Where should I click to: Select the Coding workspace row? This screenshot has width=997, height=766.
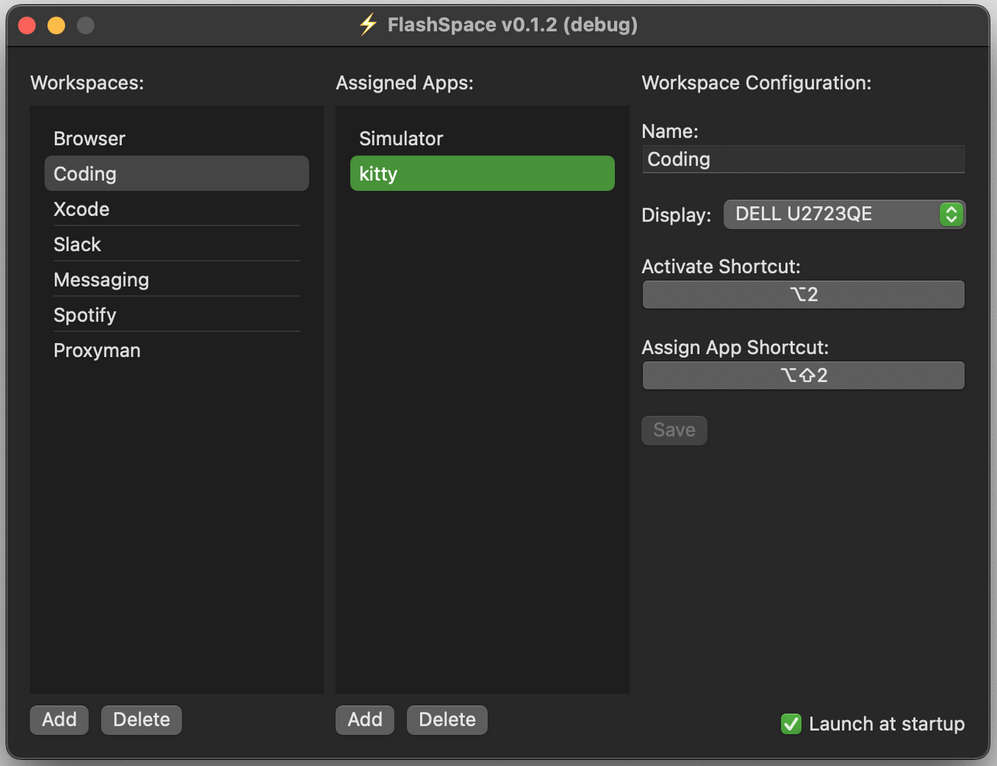[176, 174]
